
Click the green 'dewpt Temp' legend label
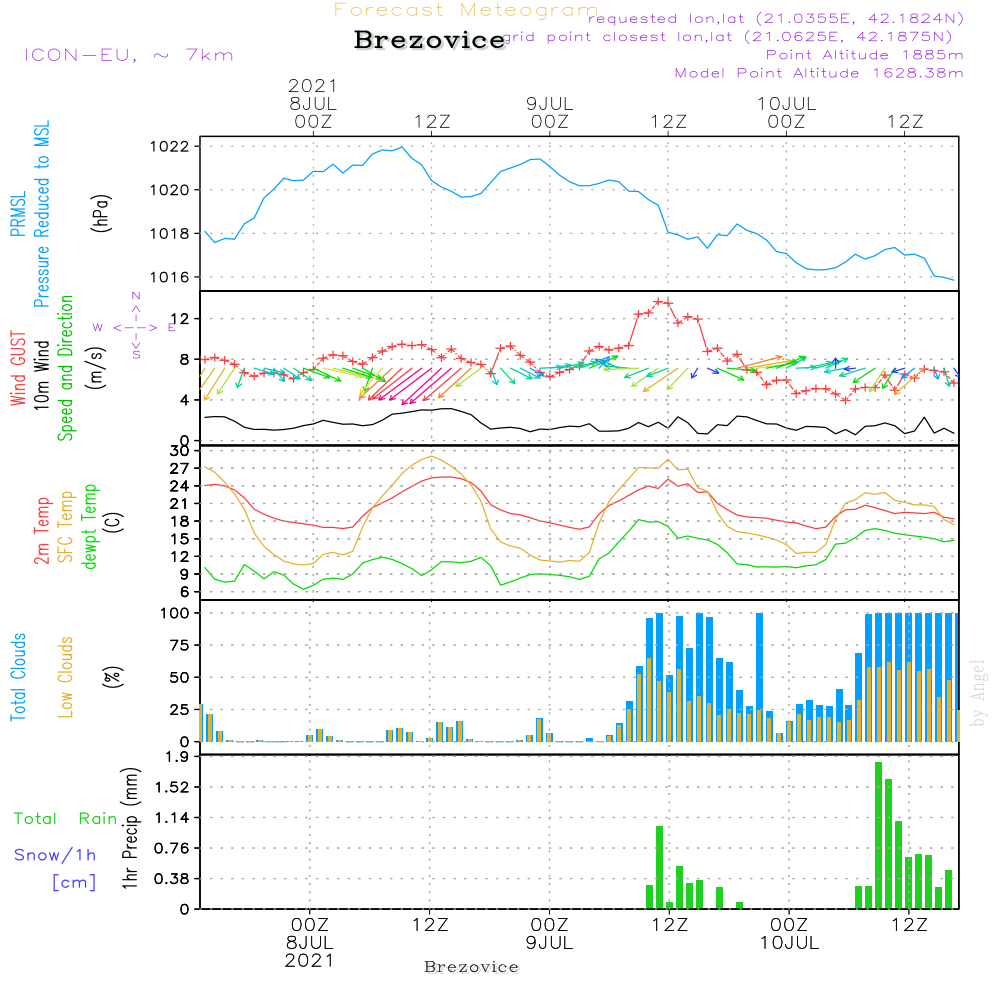click(89, 526)
